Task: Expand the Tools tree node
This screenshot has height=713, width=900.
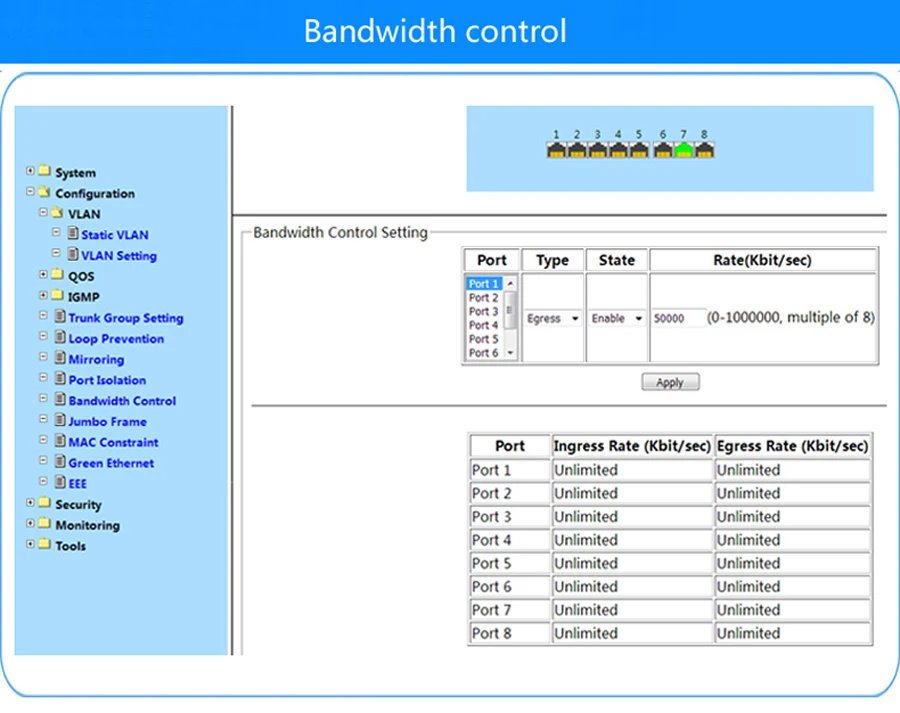Action: pos(30,544)
